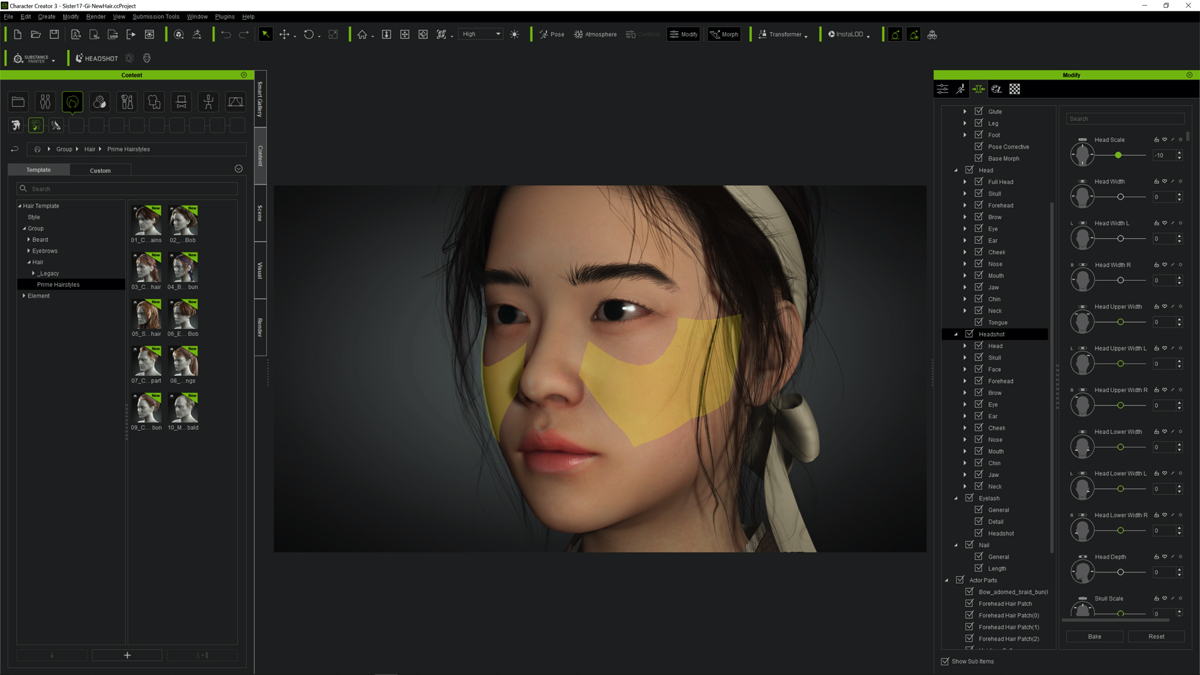
Task: Toggle the Base Morph checkbox
Action: [x=979, y=158]
